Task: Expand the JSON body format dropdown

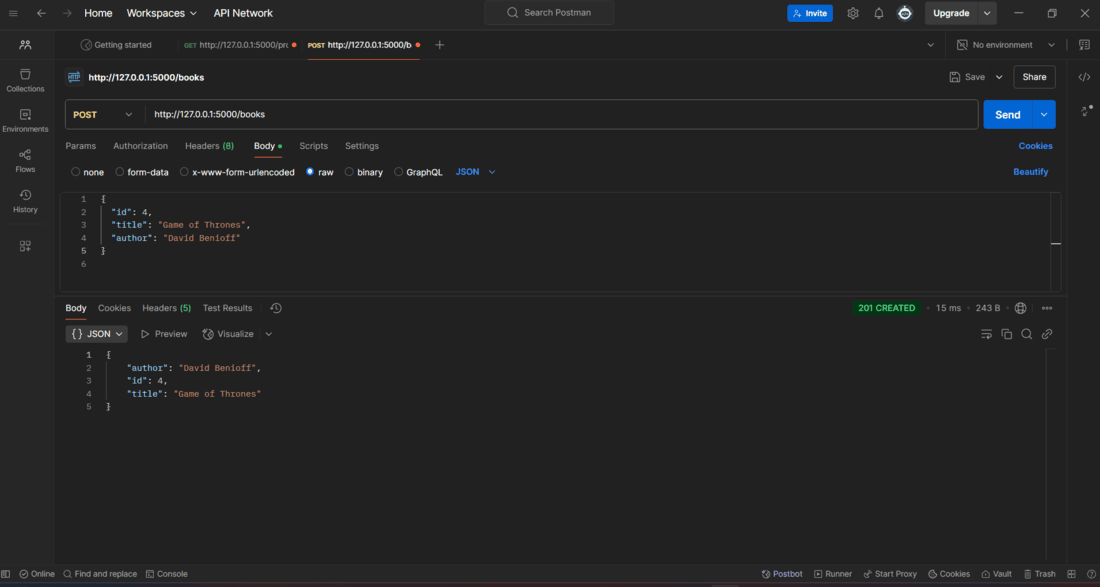Action: [x=476, y=172]
